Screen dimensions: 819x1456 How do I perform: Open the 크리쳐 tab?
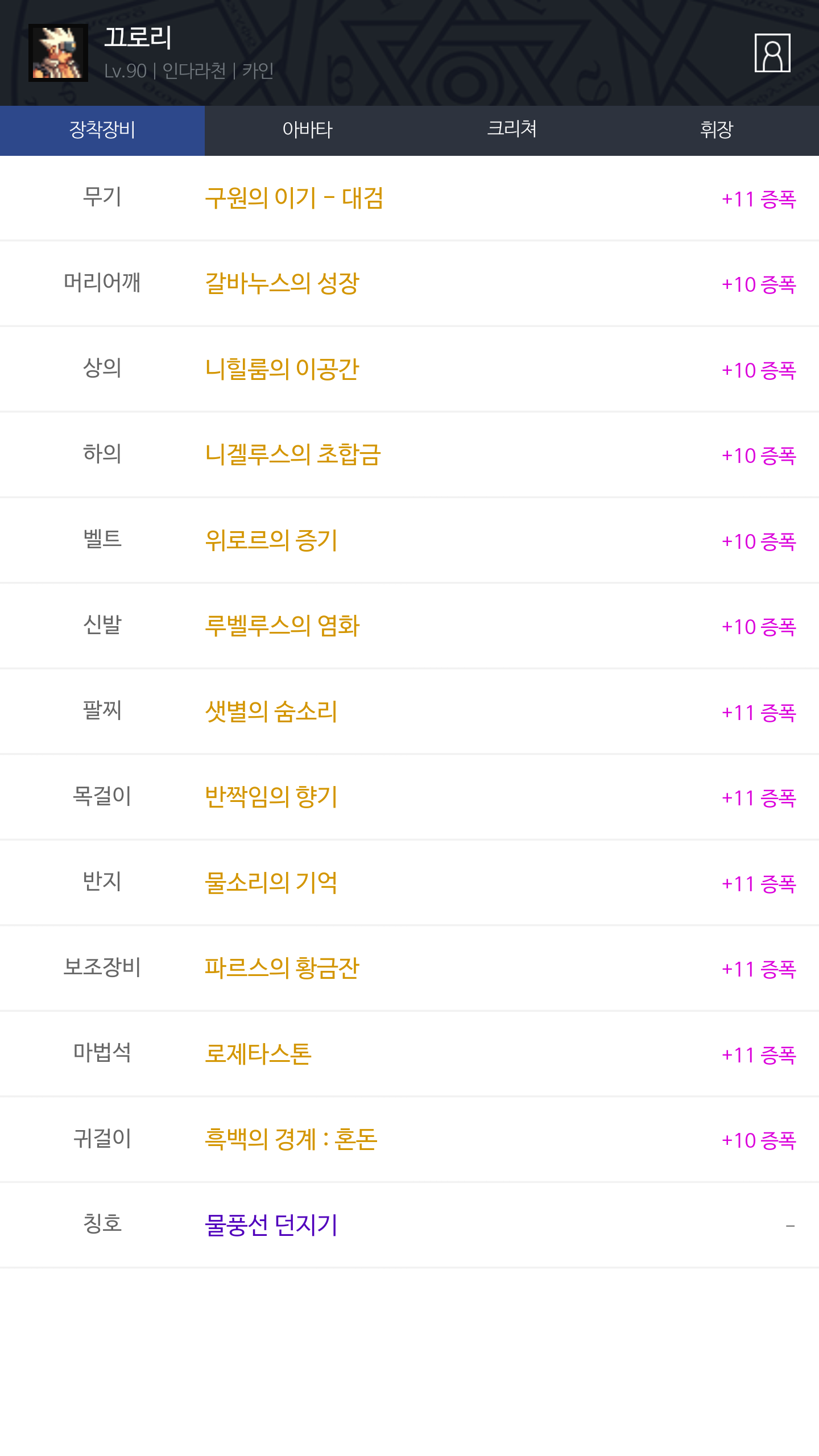[512, 130]
